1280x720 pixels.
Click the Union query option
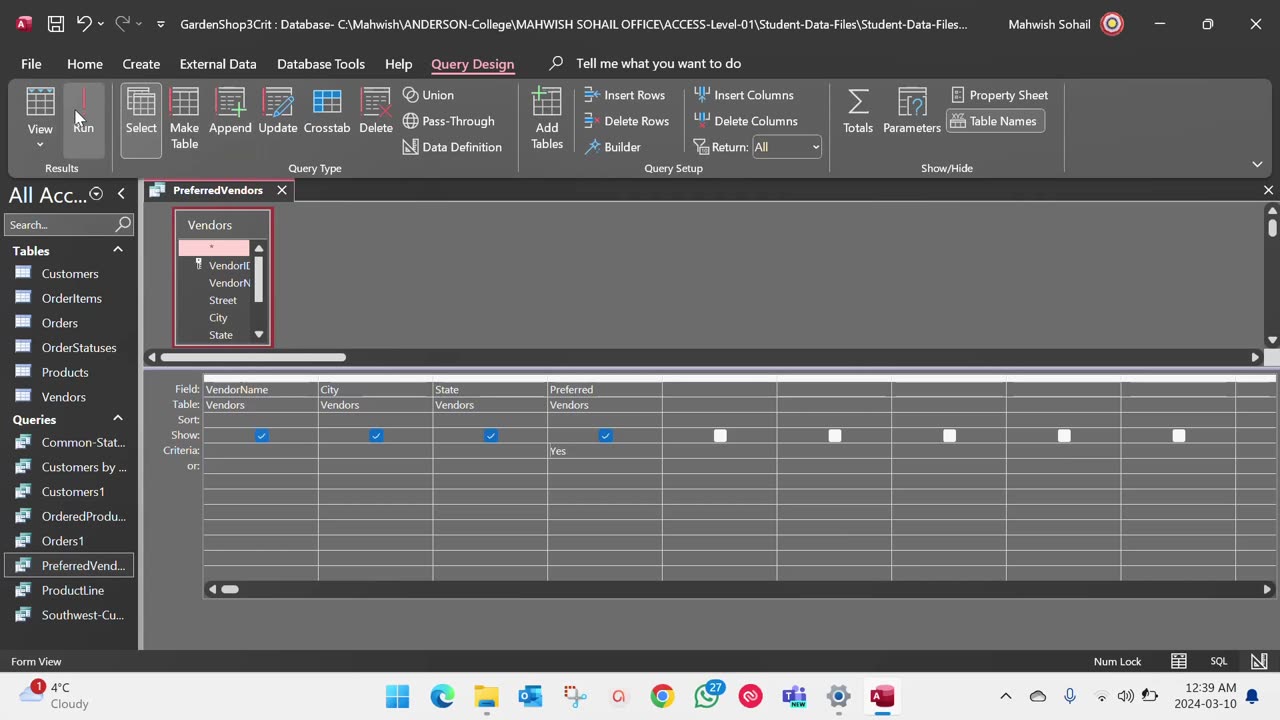pyautogui.click(x=428, y=95)
